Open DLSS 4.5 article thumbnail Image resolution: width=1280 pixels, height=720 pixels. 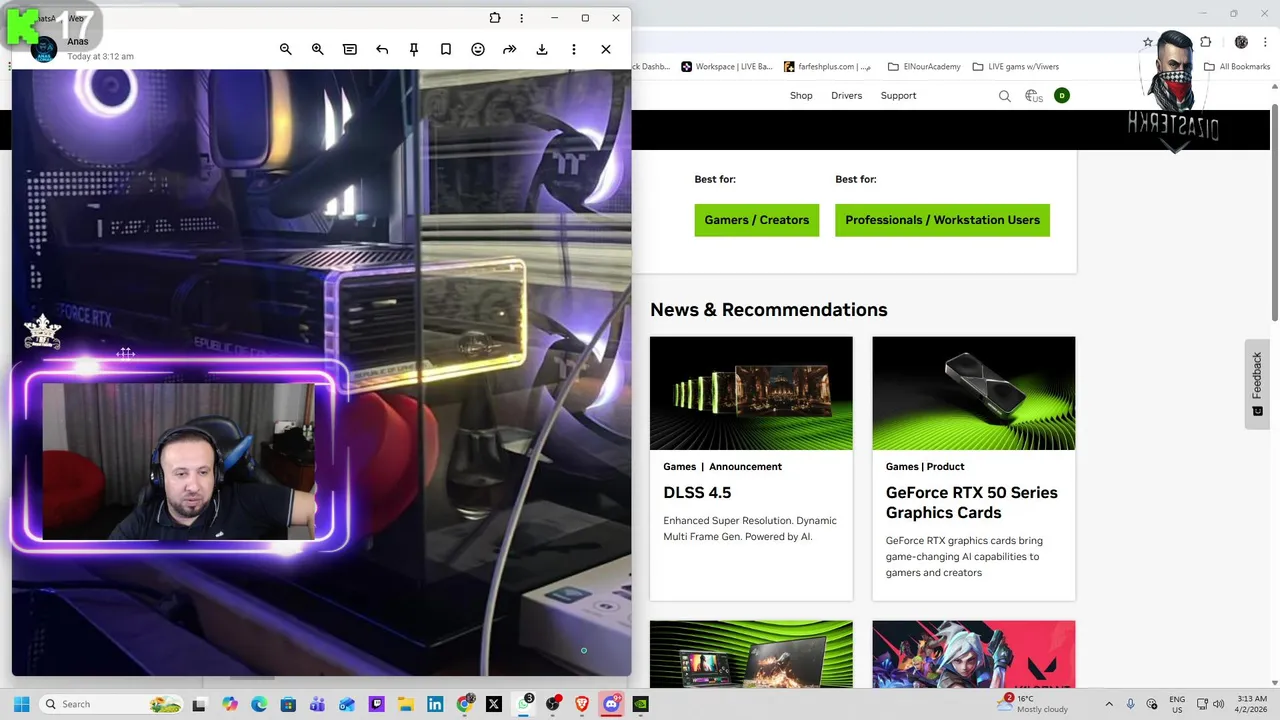tap(751, 393)
